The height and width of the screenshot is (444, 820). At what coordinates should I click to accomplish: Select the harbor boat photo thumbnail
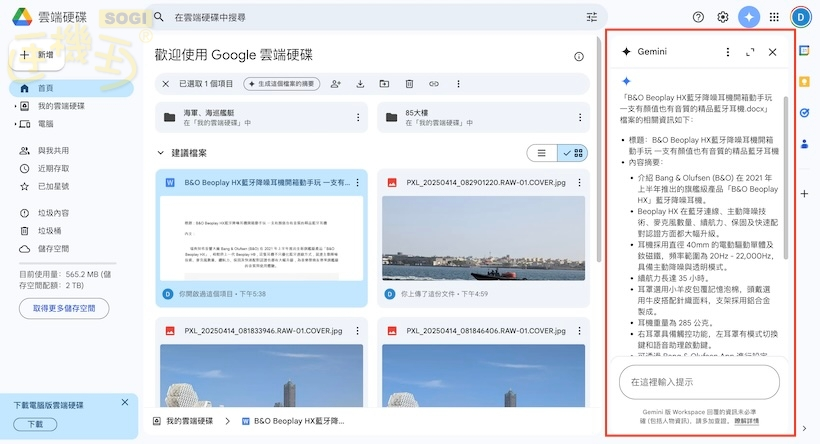483,238
